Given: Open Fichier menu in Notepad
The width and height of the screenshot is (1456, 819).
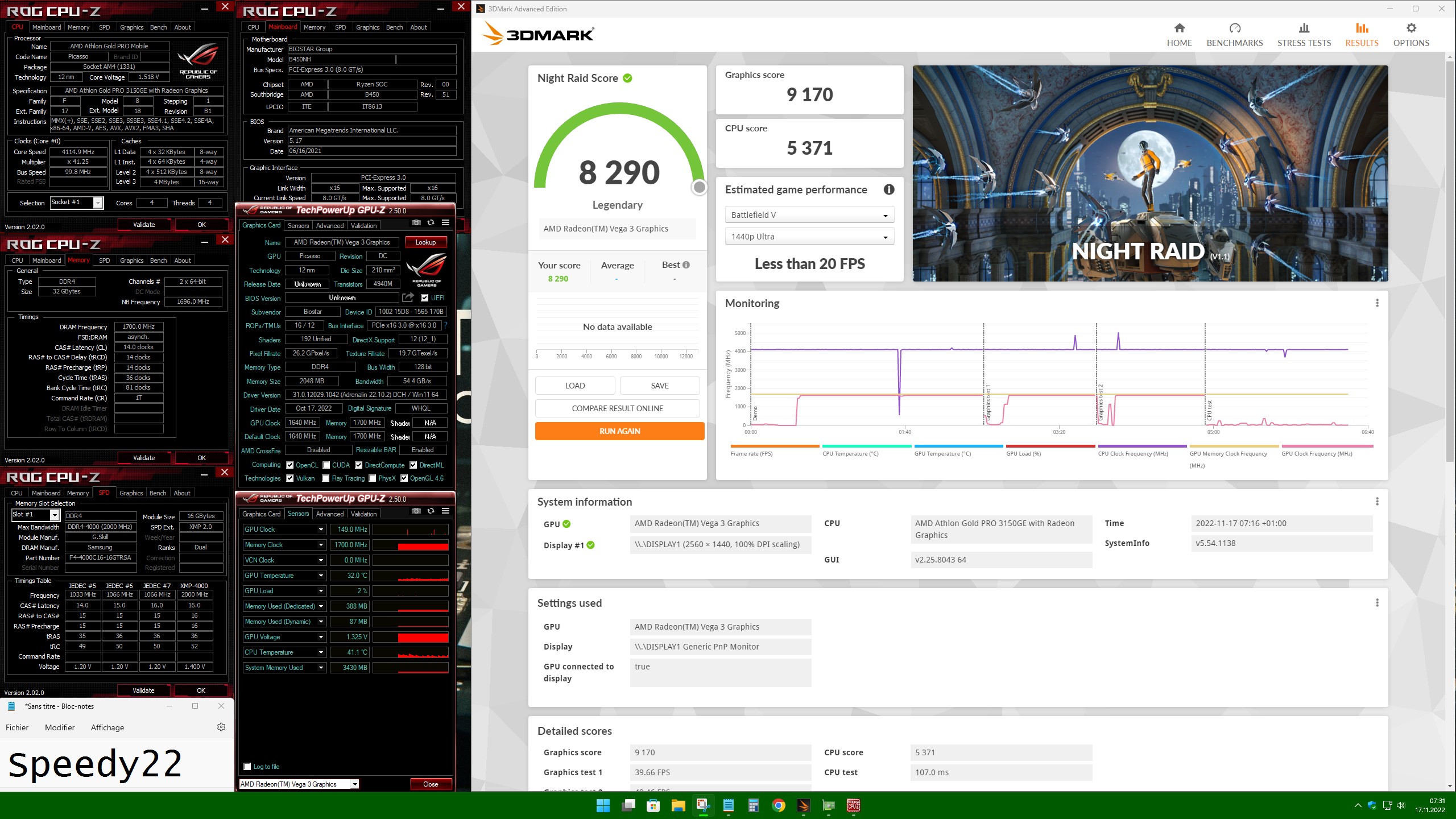Looking at the screenshot, I should click(17, 727).
